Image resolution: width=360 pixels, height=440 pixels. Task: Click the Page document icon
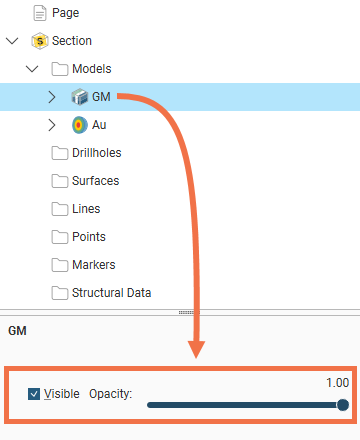[40, 13]
